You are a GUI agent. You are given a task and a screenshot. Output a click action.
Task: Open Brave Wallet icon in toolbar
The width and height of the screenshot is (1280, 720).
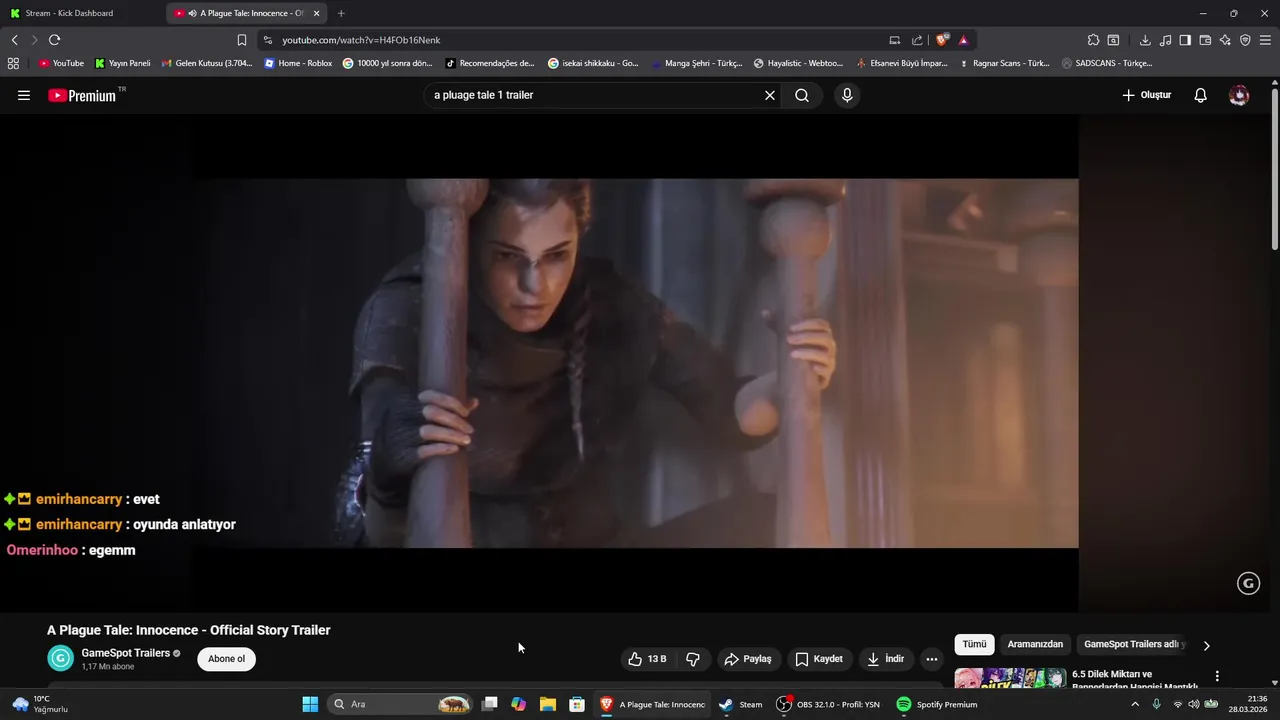click(1205, 40)
